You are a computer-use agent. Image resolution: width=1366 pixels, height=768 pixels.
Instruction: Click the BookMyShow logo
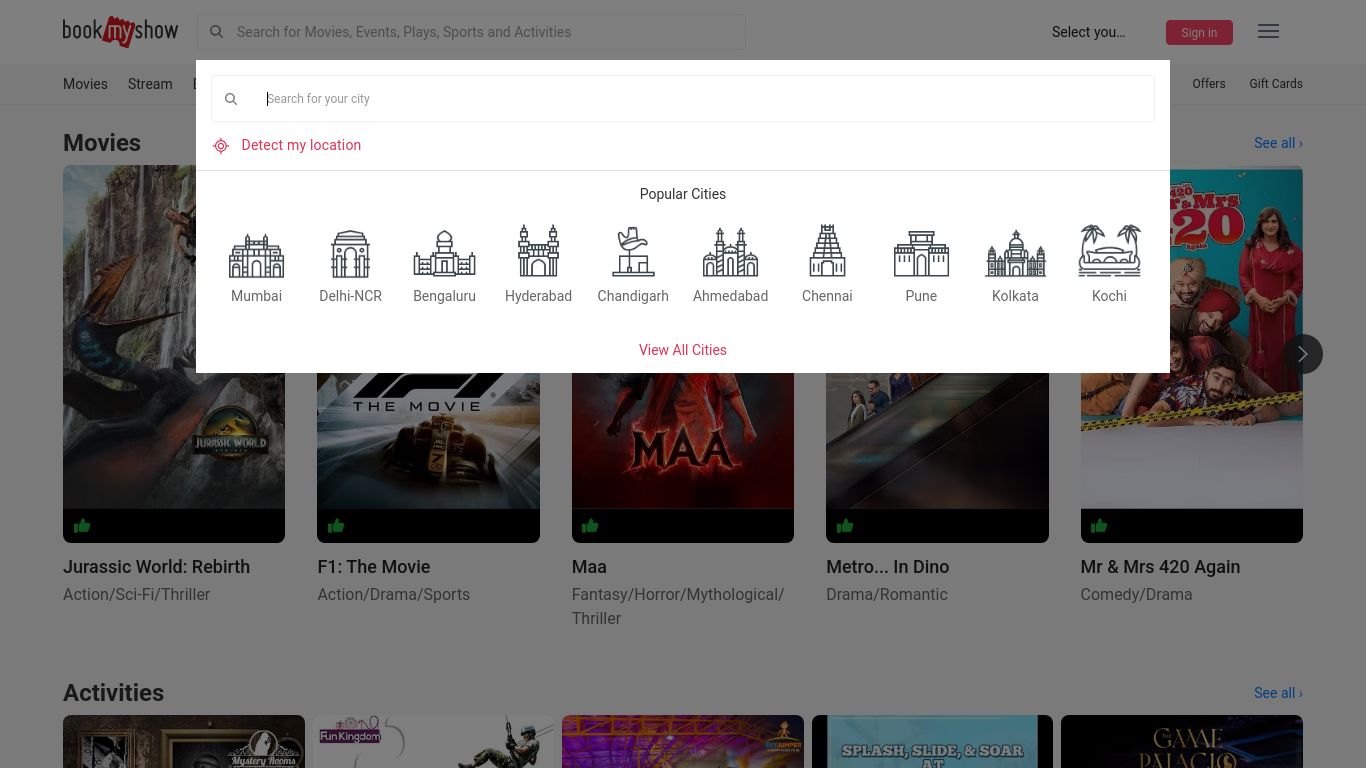coord(120,32)
